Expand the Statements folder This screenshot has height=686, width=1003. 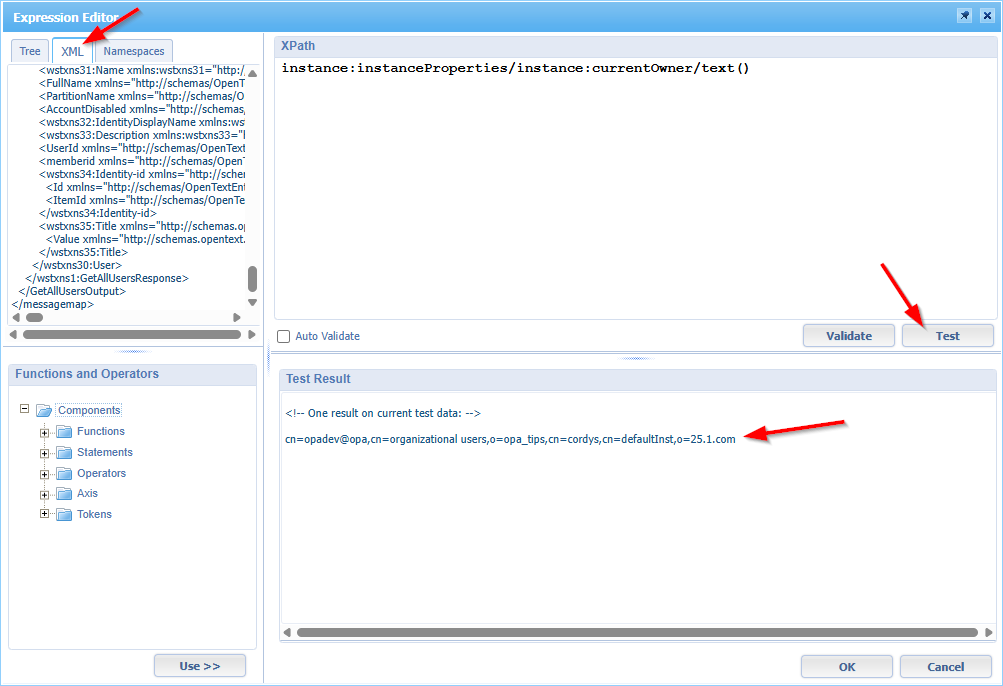tap(44, 452)
